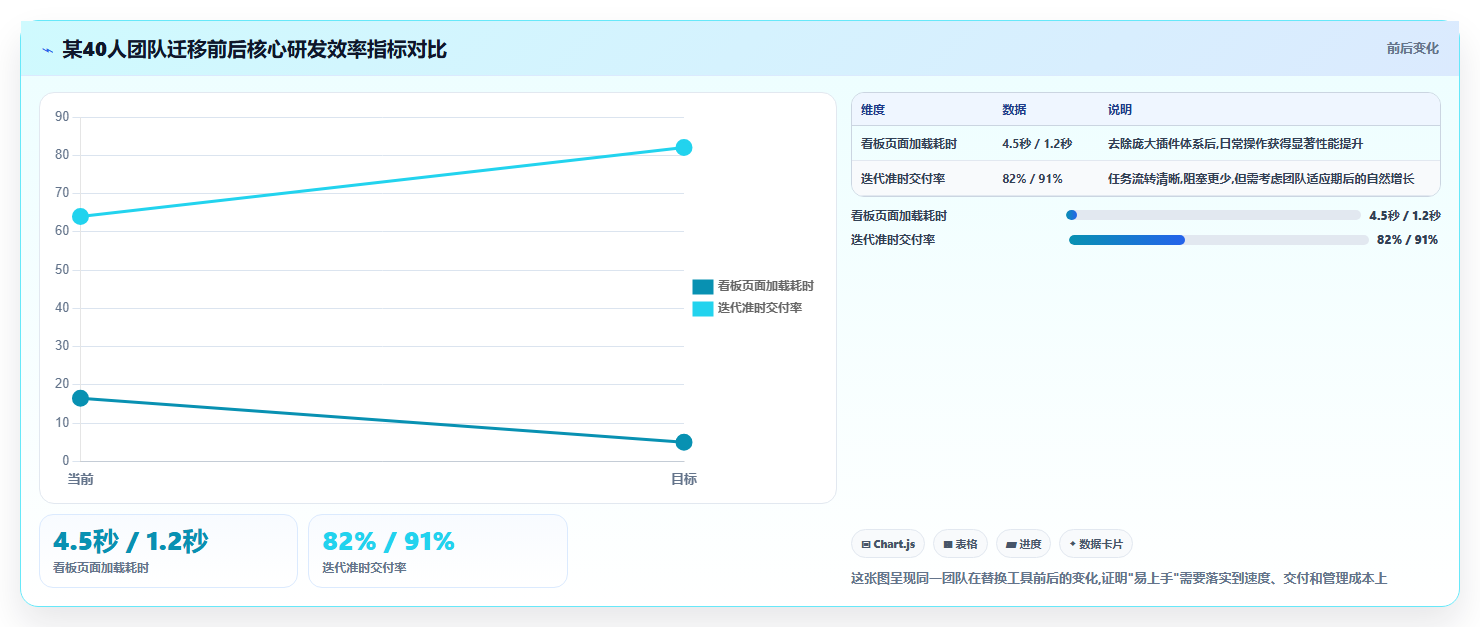Click the 看板页面加载耗时 data point at 当前
The image size is (1480, 627).
click(80, 398)
